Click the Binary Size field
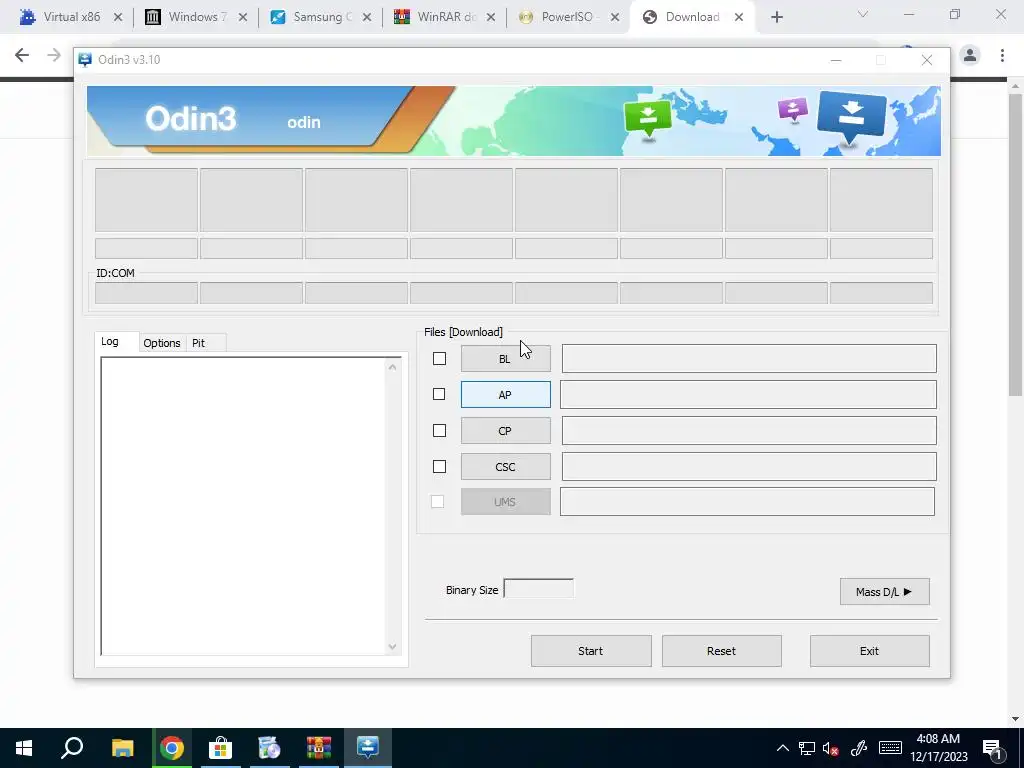1024x768 pixels. pyautogui.click(x=539, y=589)
